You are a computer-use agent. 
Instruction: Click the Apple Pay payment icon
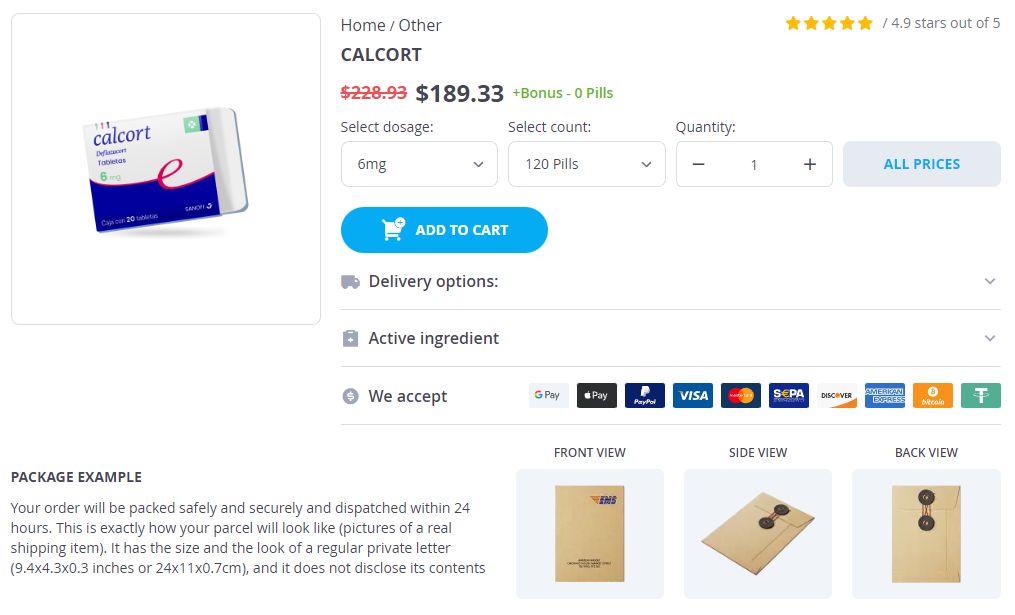[597, 395]
